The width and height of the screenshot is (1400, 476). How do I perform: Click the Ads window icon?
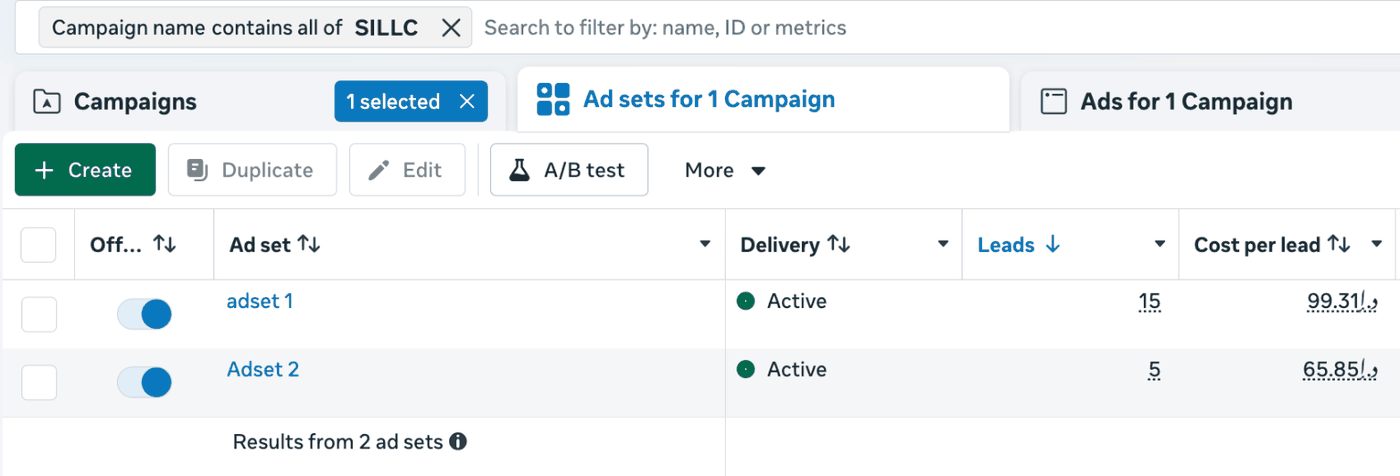1054,102
